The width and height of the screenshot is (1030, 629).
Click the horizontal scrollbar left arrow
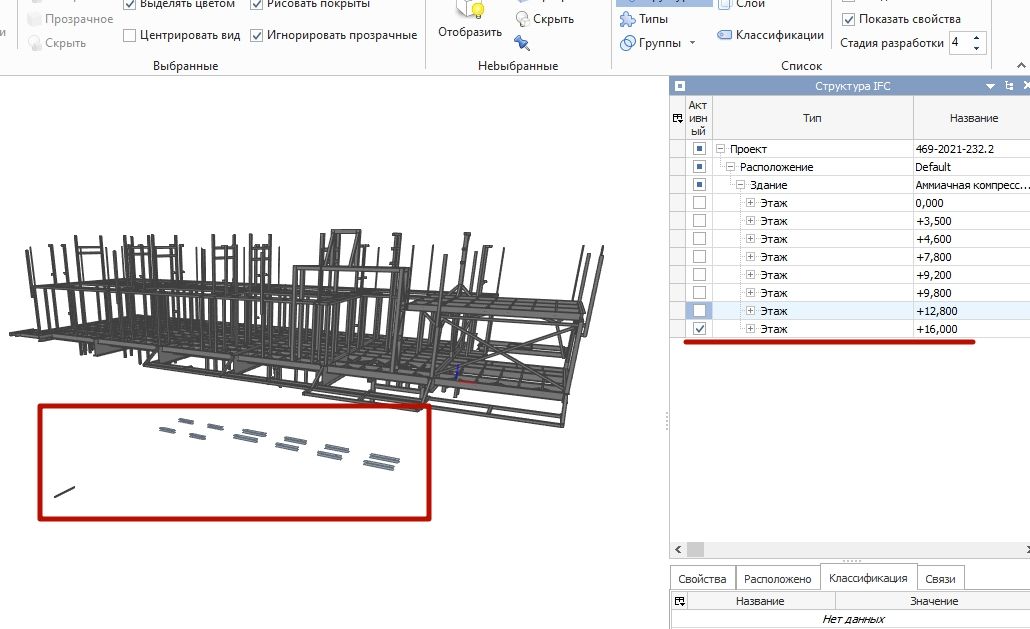[678, 549]
